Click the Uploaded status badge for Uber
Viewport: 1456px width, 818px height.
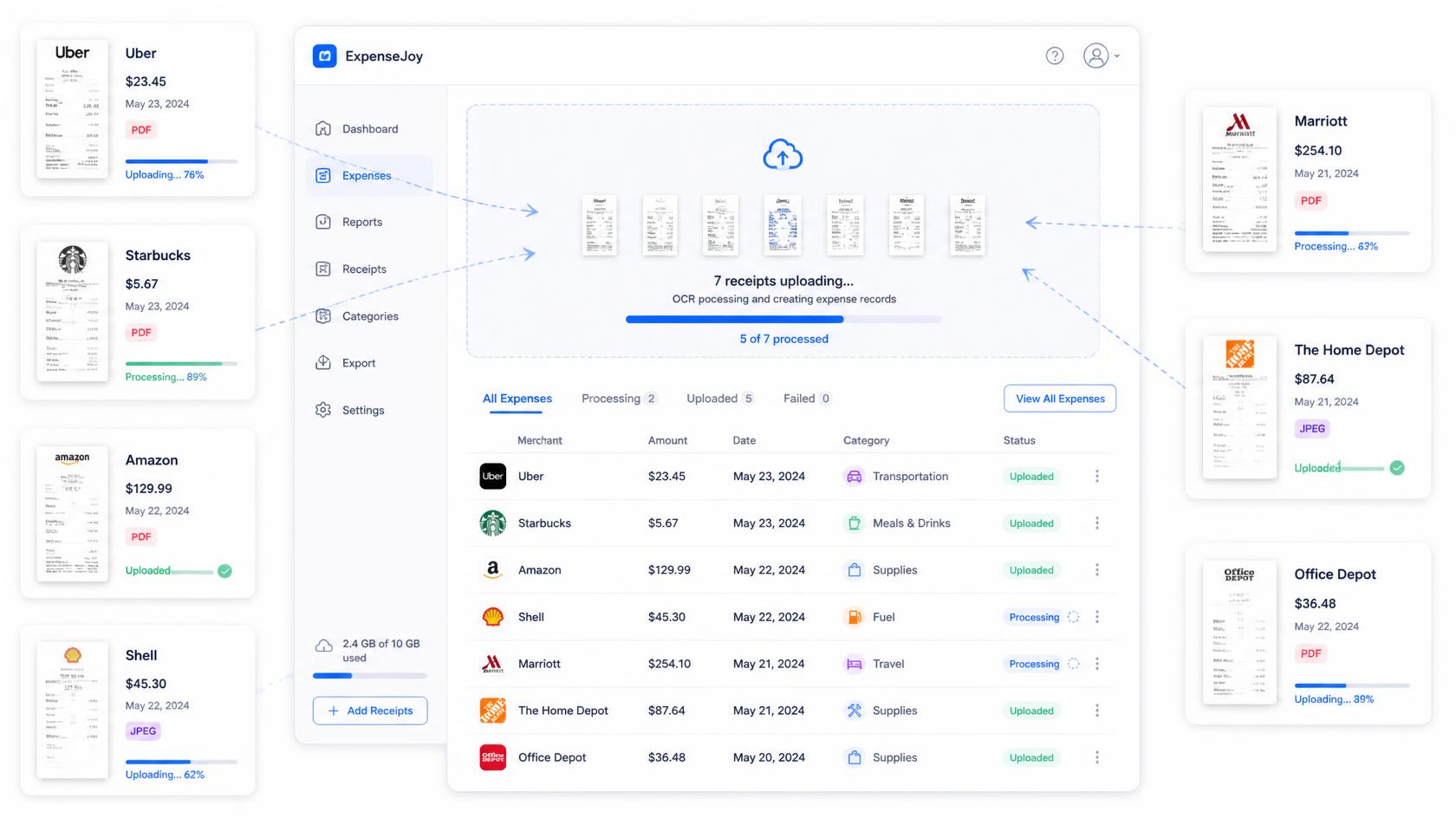pyautogui.click(x=1031, y=477)
